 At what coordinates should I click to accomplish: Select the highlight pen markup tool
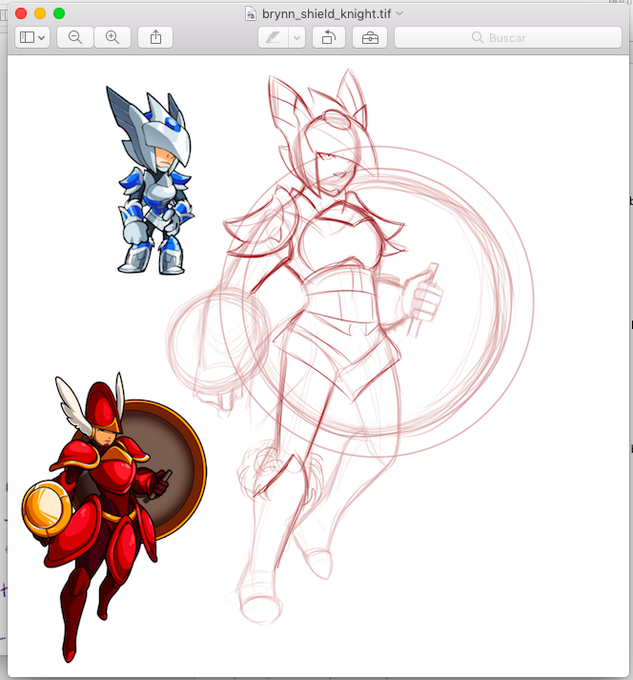pos(273,38)
